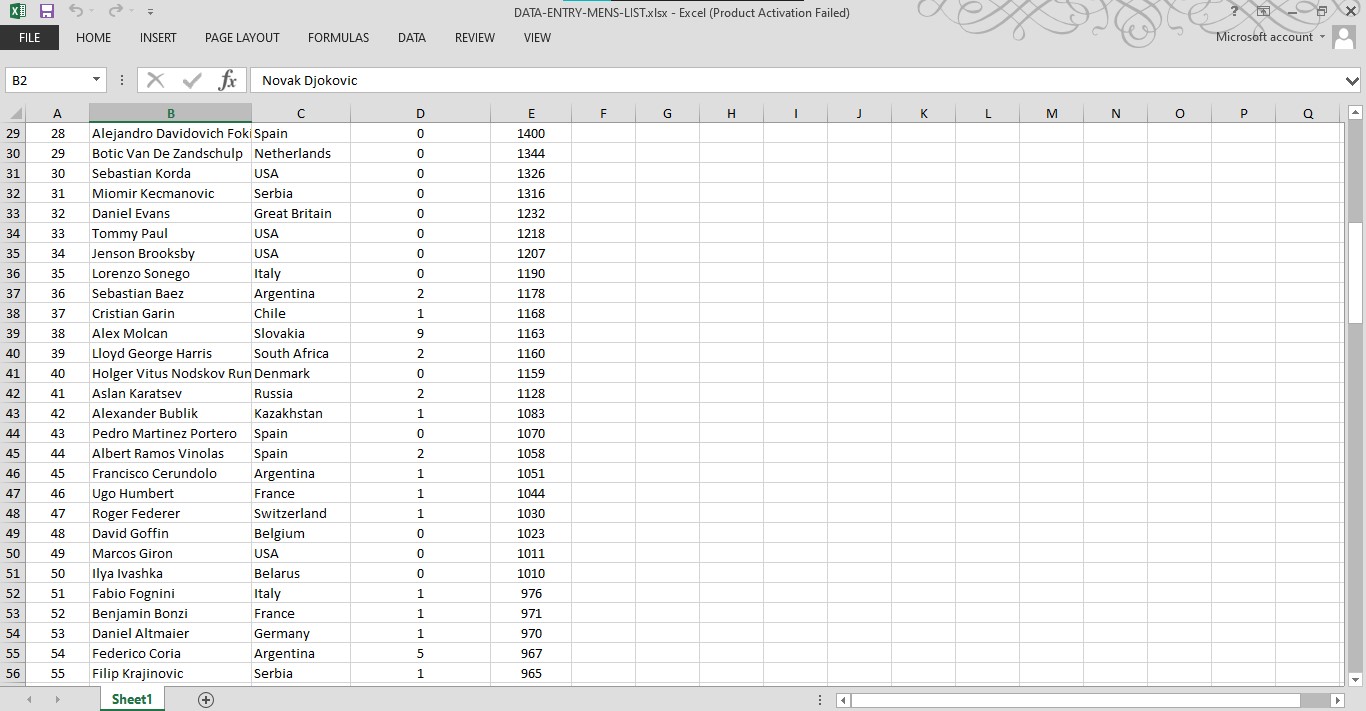Undo the last action with the Undo arrow

(x=76, y=12)
